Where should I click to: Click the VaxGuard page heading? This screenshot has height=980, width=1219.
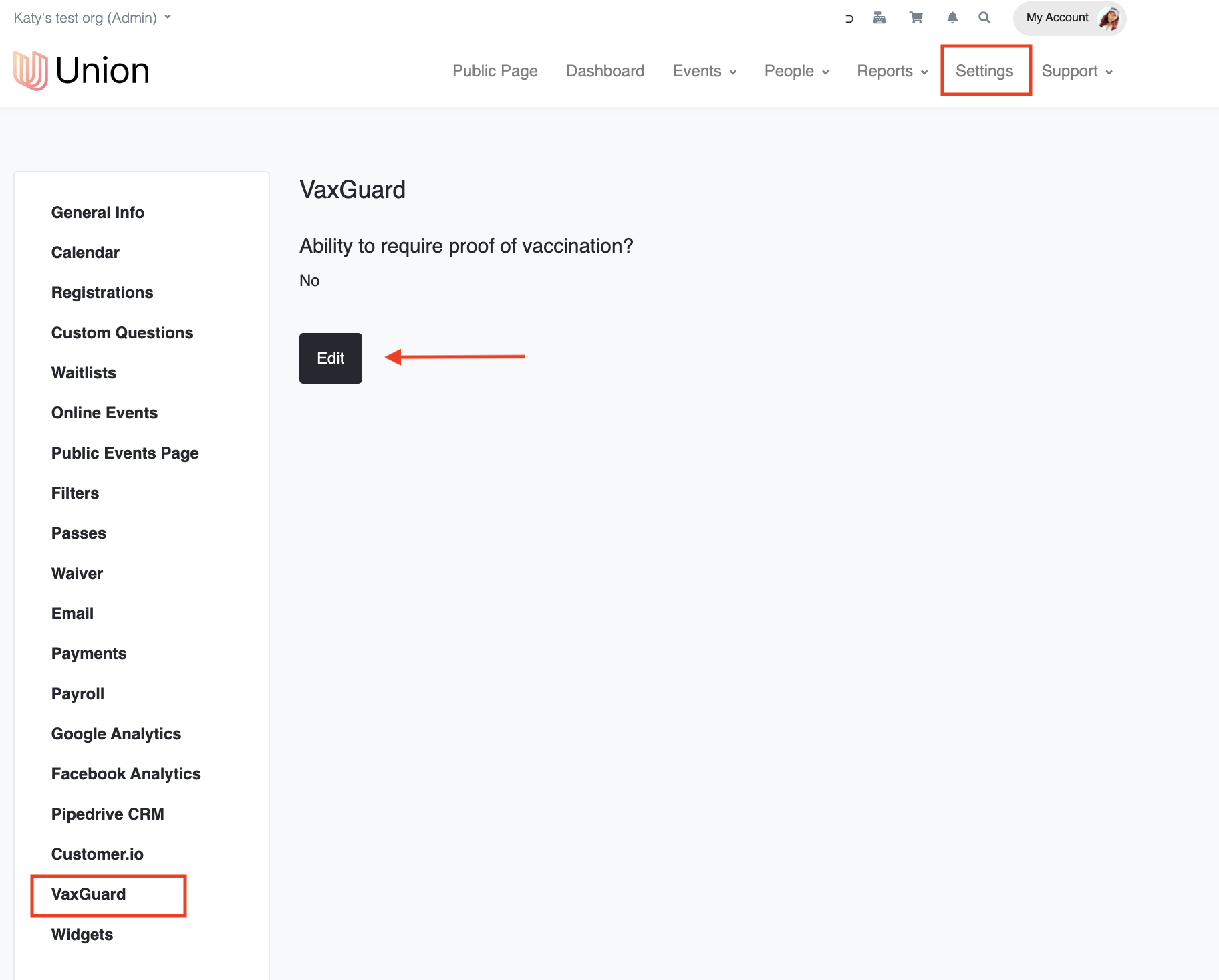(x=352, y=190)
